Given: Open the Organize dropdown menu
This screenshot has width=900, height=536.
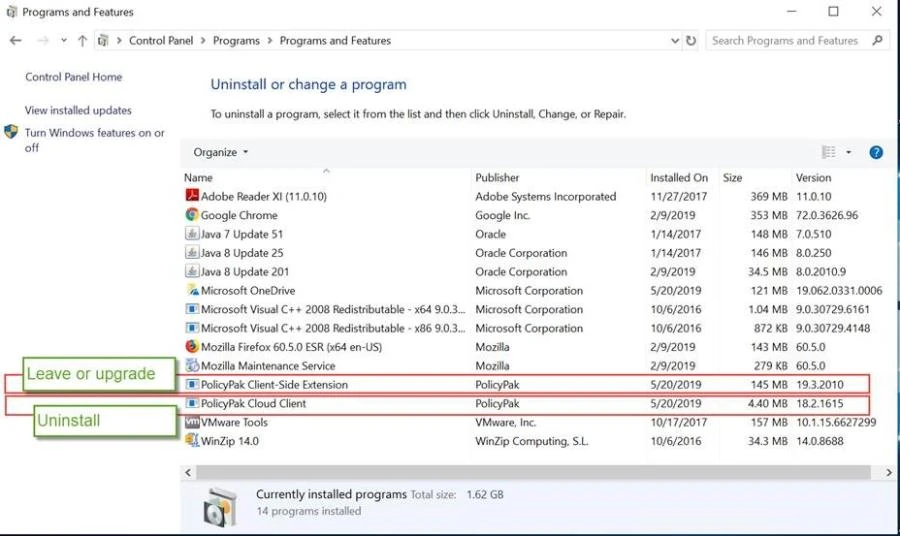Looking at the screenshot, I should pos(221,153).
